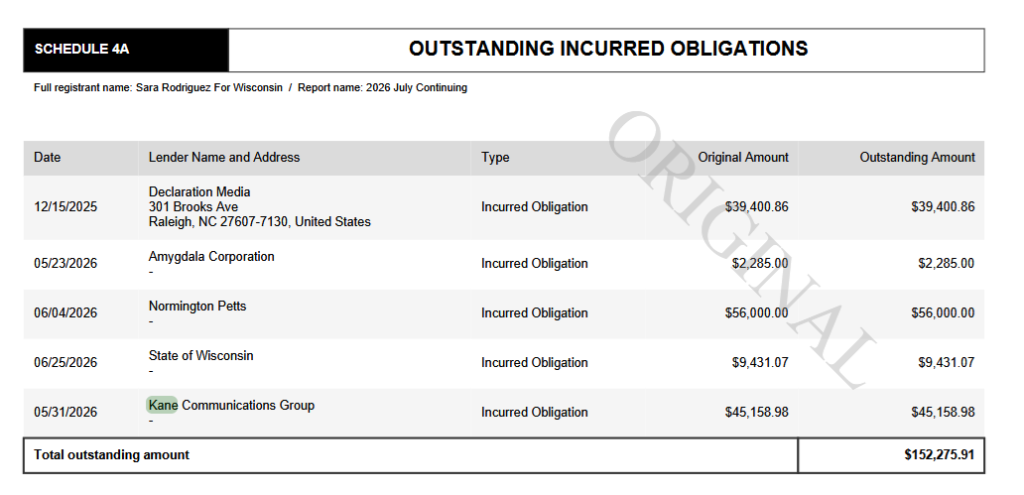1024x495 pixels.
Task: Click the Outstanding Incurred Obligations title
Action: pyautogui.click(x=608, y=48)
